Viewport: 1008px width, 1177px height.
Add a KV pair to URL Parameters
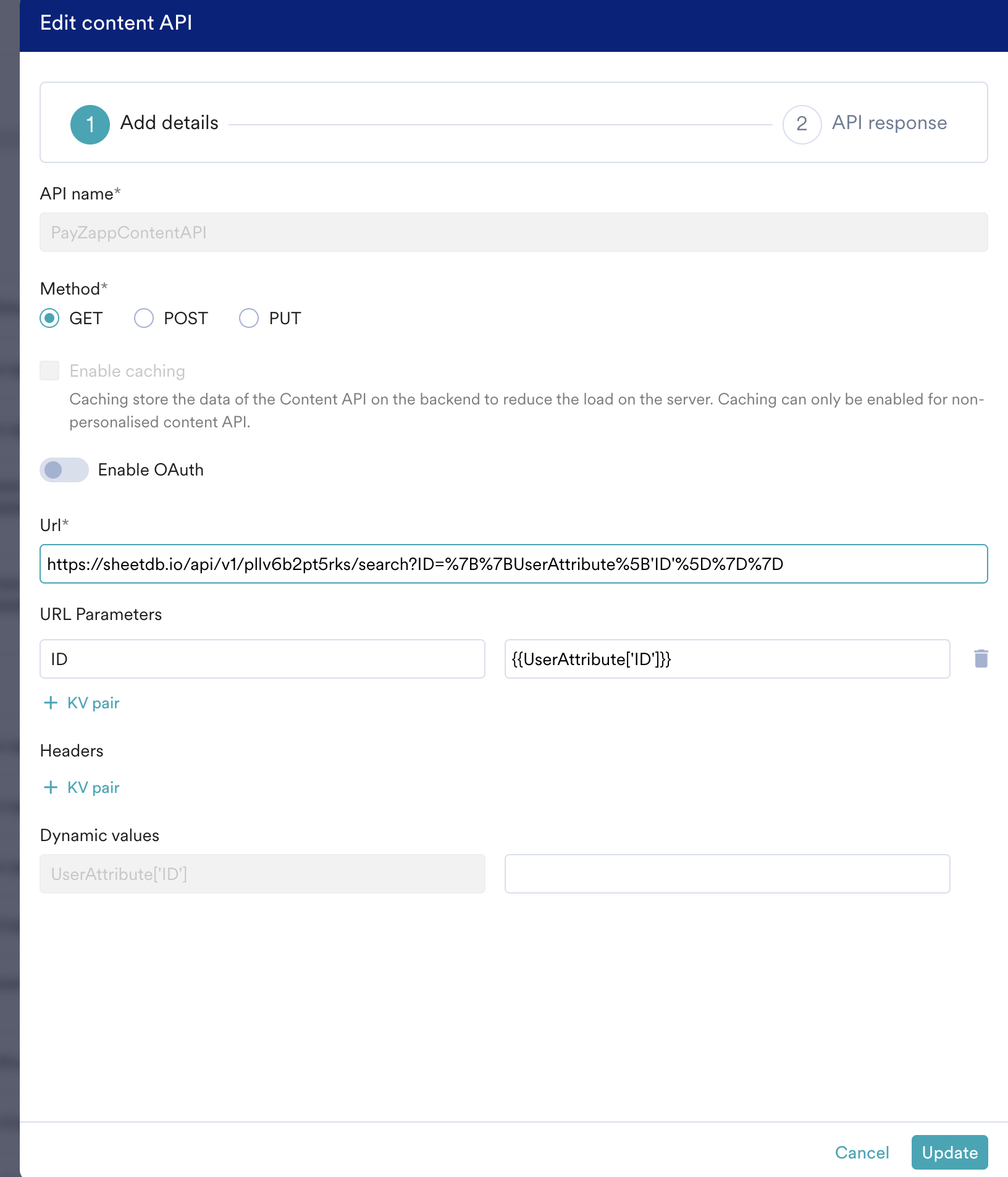click(93, 703)
